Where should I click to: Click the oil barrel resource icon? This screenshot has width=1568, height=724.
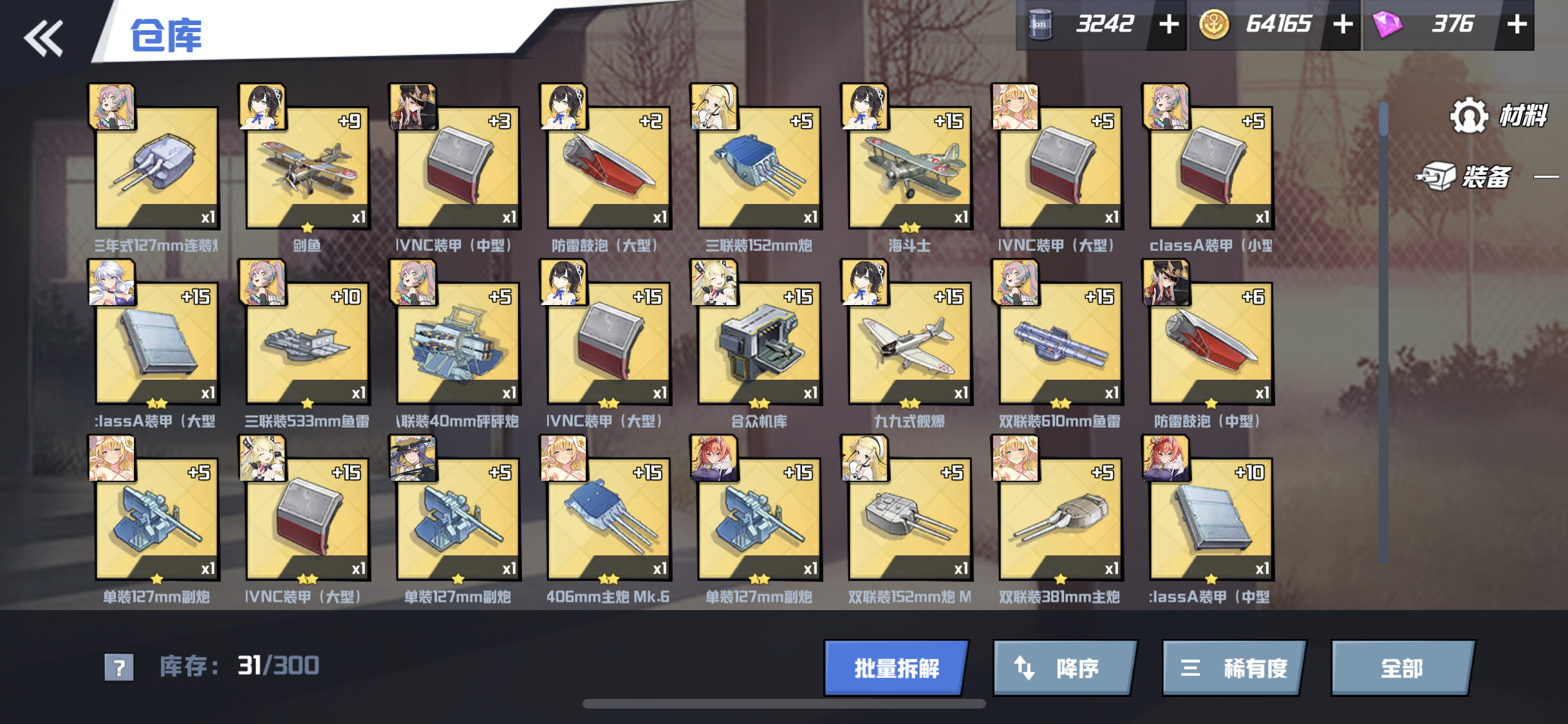1040,25
